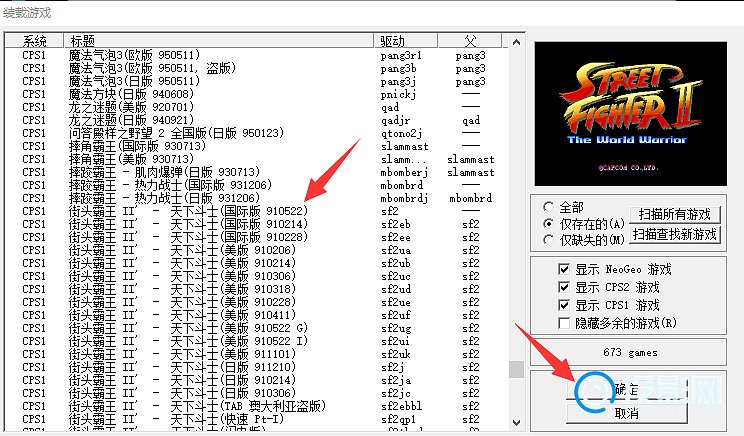Confirm with the 确定 button
Image resolution: width=744 pixels, height=436 pixels.
[626, 390]
